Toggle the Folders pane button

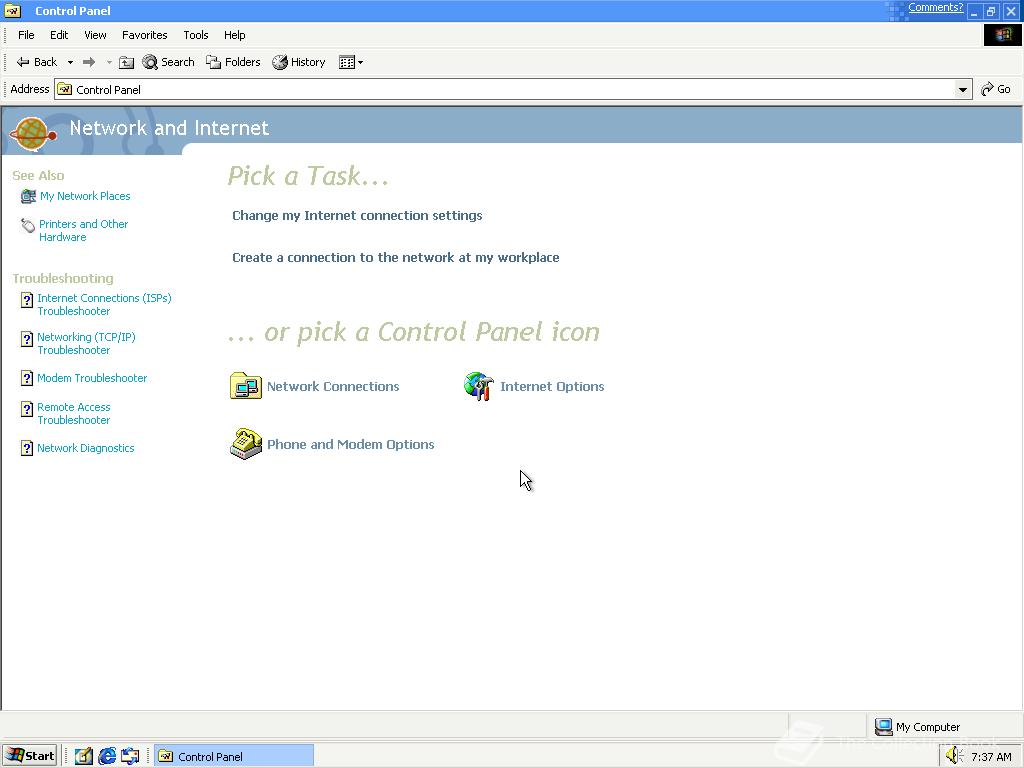tap(233, 62)
